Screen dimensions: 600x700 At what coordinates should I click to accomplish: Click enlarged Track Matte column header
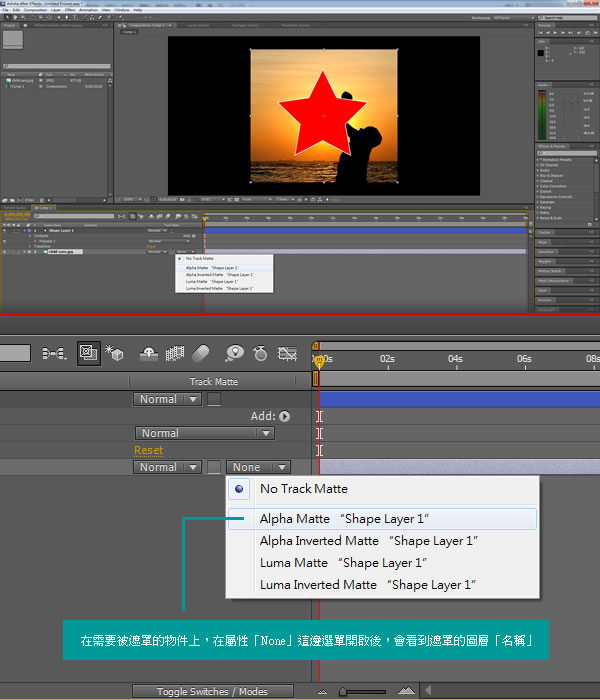(x=213, y=382)
